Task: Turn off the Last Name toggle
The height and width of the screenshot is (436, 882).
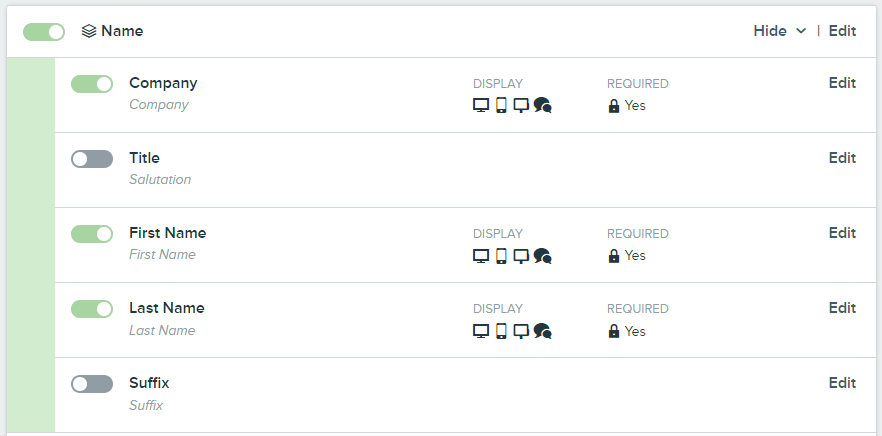Action: coord(92,309)
